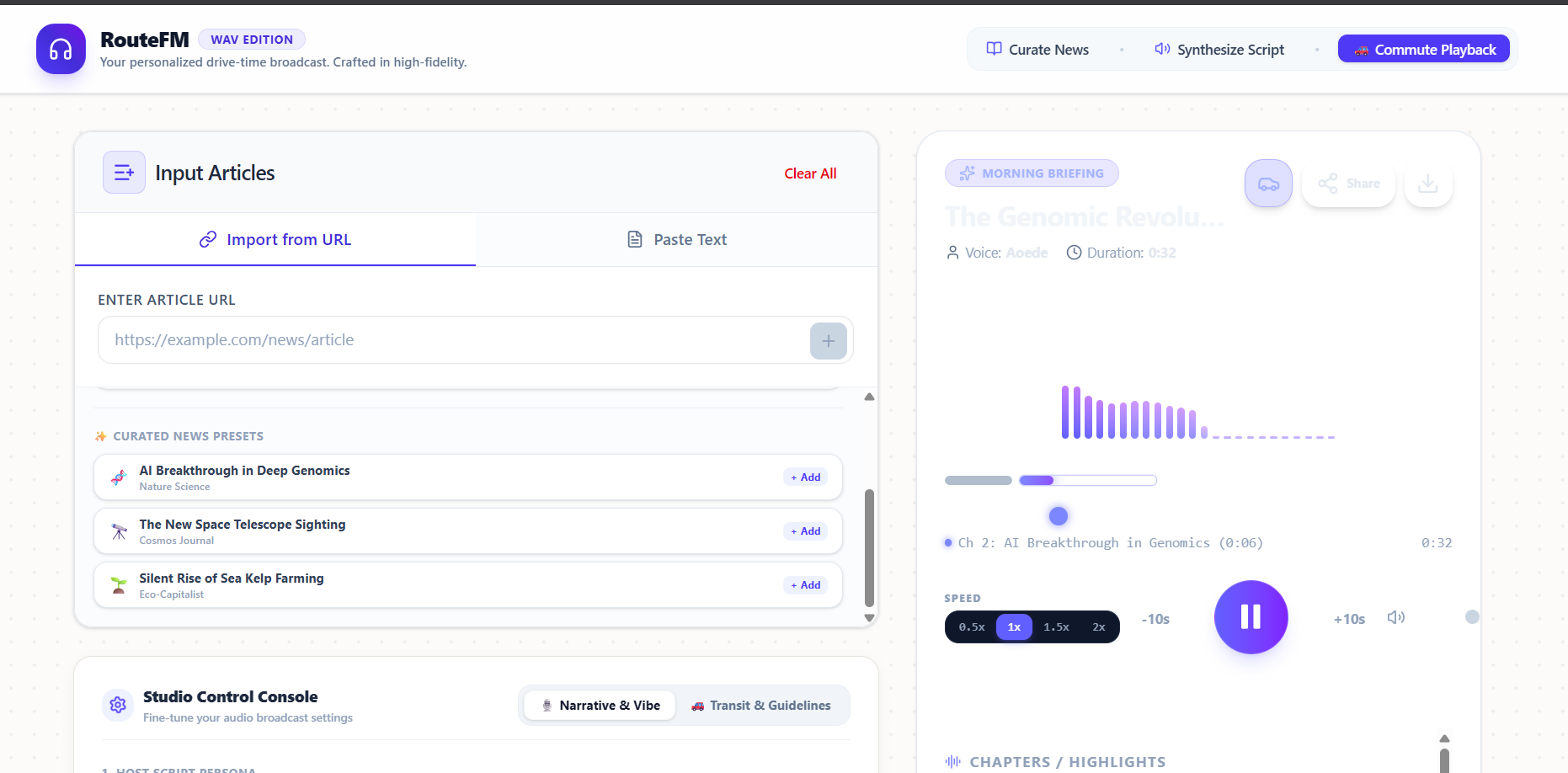Click the plus button to add URL
Screen dimensions: 1568x773
click(829, 341)
